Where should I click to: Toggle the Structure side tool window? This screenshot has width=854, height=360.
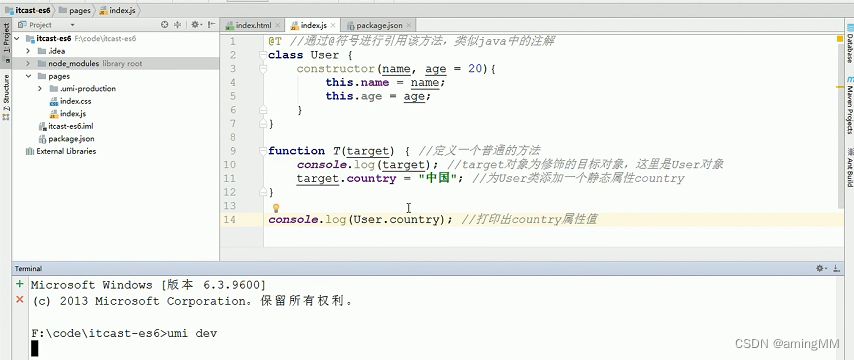click(6, 97)
